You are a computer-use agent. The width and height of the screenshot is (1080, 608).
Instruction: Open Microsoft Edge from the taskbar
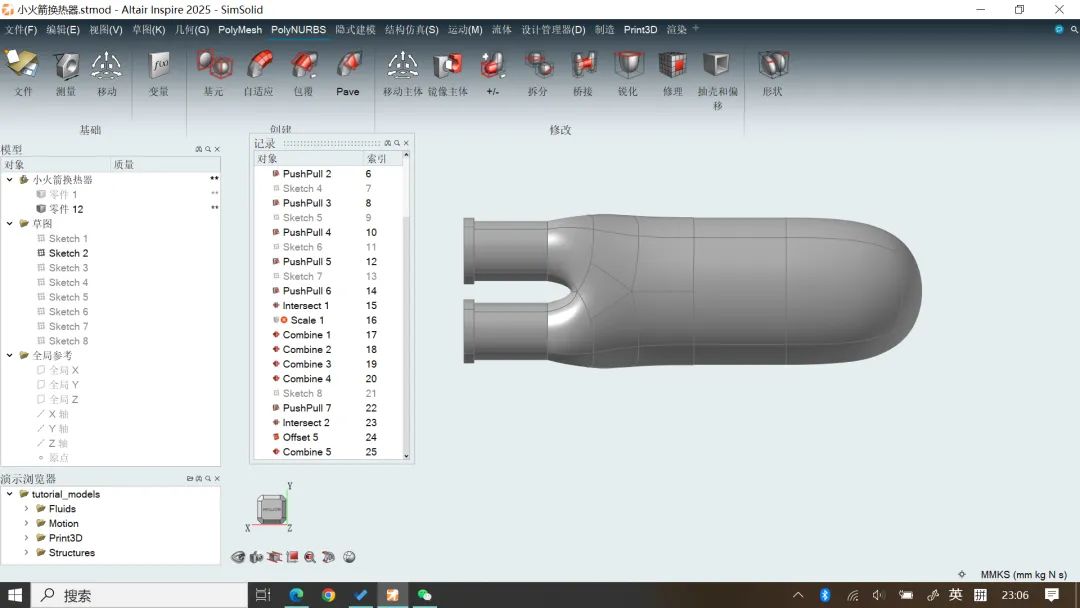point(297,595)
